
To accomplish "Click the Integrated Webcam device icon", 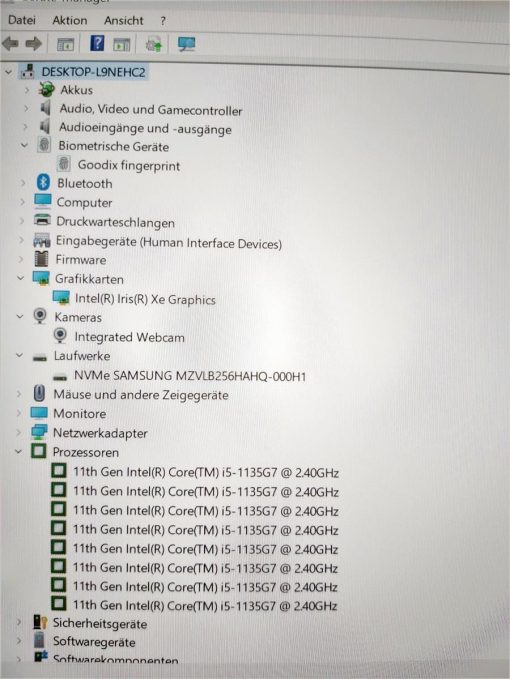I will (60, 336).
